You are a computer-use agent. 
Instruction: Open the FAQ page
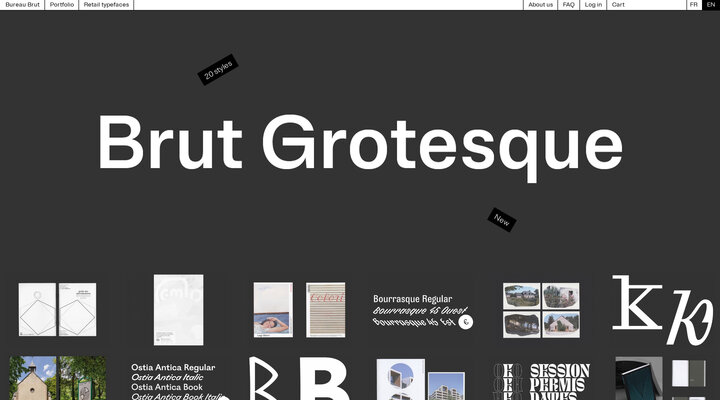[x=568, y=5]
